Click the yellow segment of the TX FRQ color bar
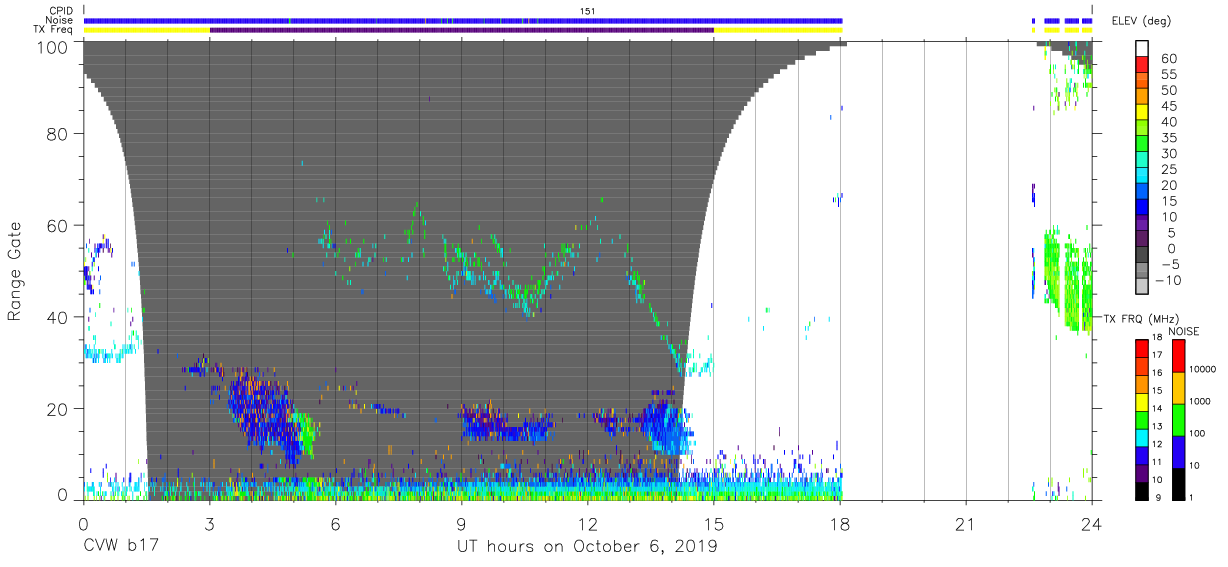 [1142, 402]
